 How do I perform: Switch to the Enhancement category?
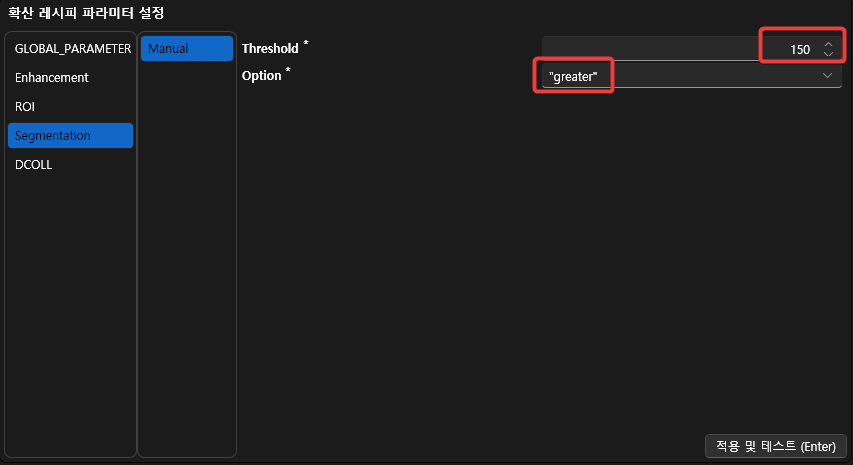pyautogui.click(x=52, y=77)
